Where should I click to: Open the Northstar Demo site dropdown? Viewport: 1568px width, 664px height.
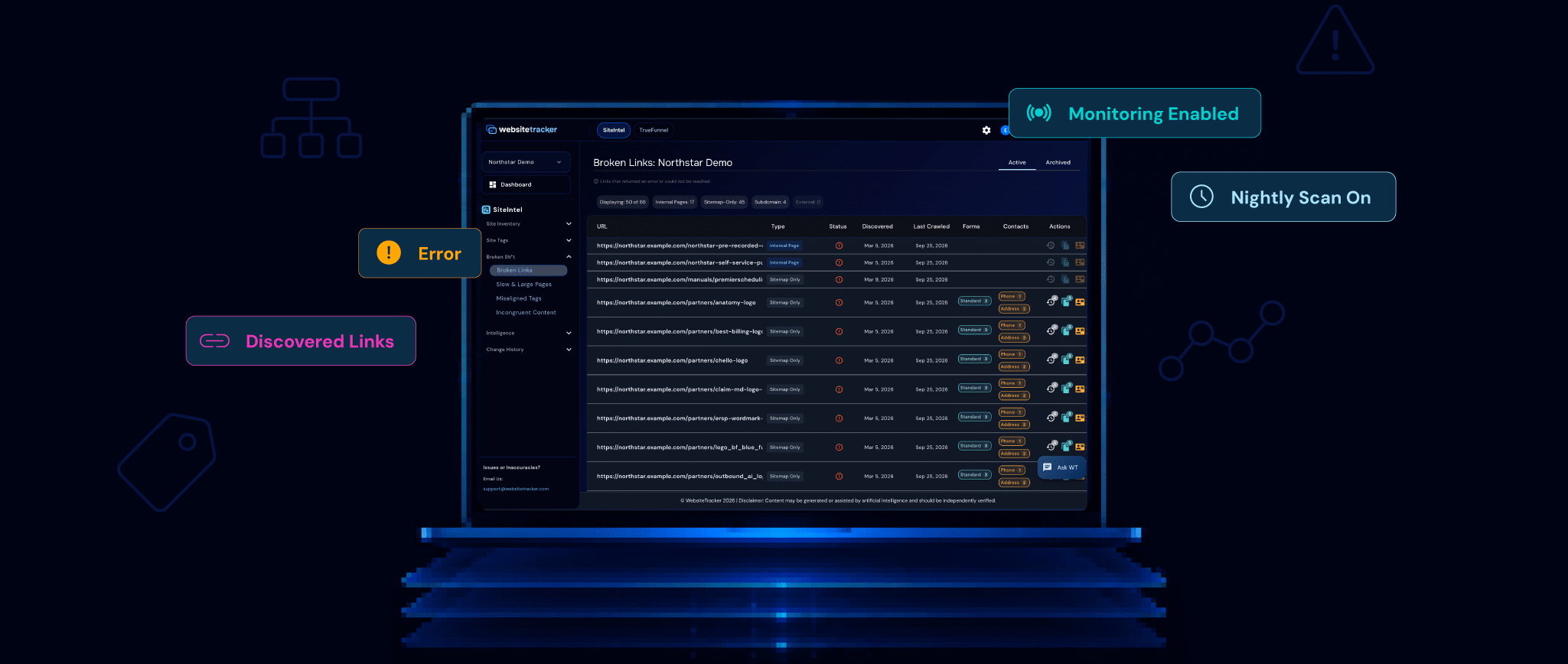click(526, 162)
